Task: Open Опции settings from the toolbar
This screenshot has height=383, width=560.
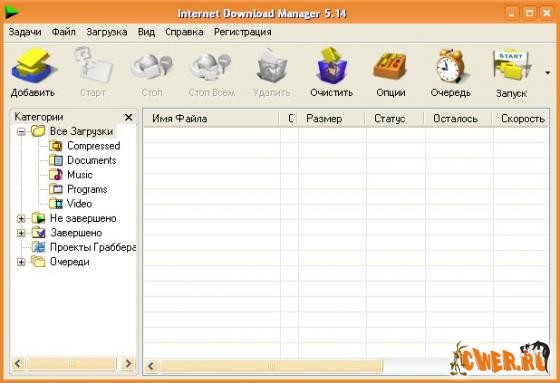Action: coord(390,66)
